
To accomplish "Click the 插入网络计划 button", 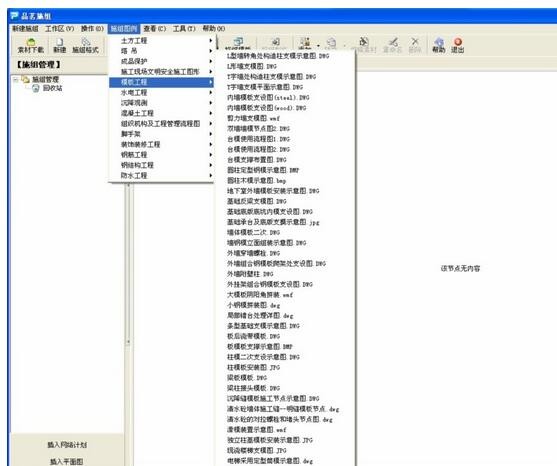I will (x=67, y=445).
